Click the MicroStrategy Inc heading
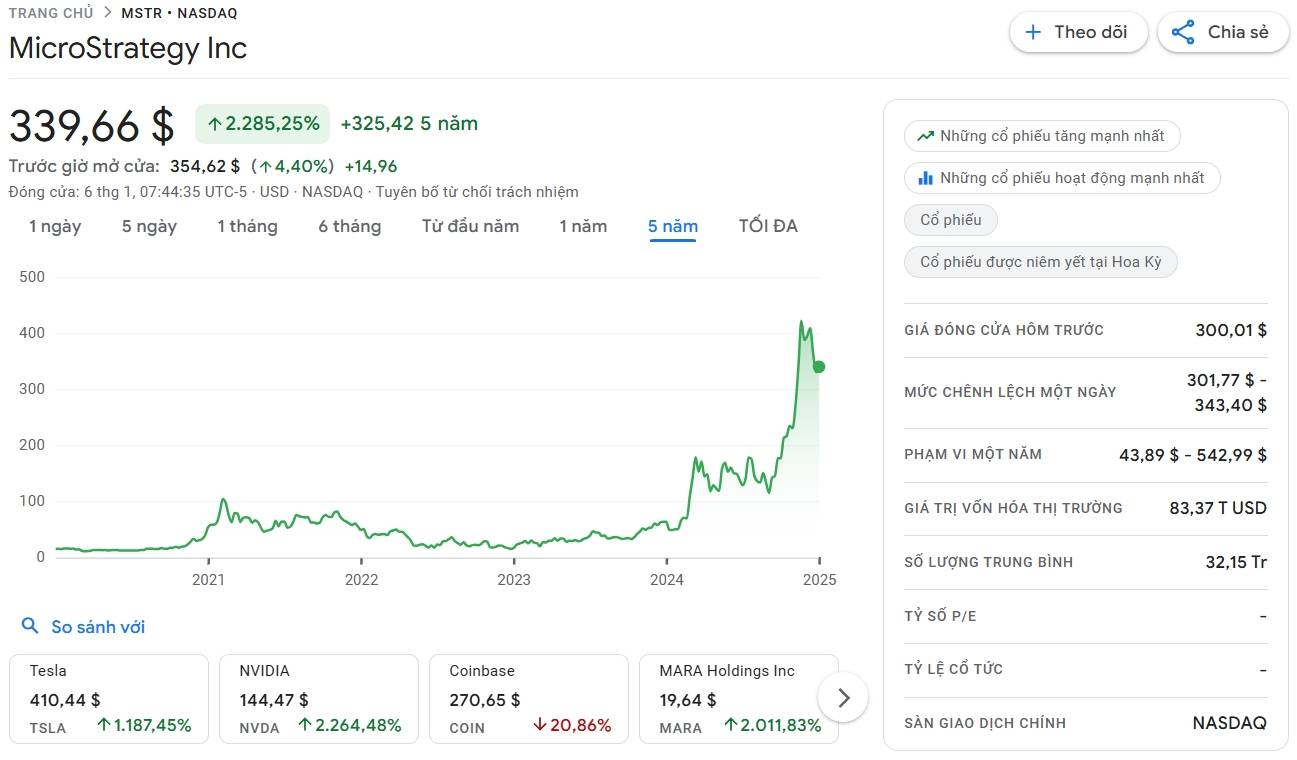The width and height of the screenshot is (1297, 760). point(128,48)
